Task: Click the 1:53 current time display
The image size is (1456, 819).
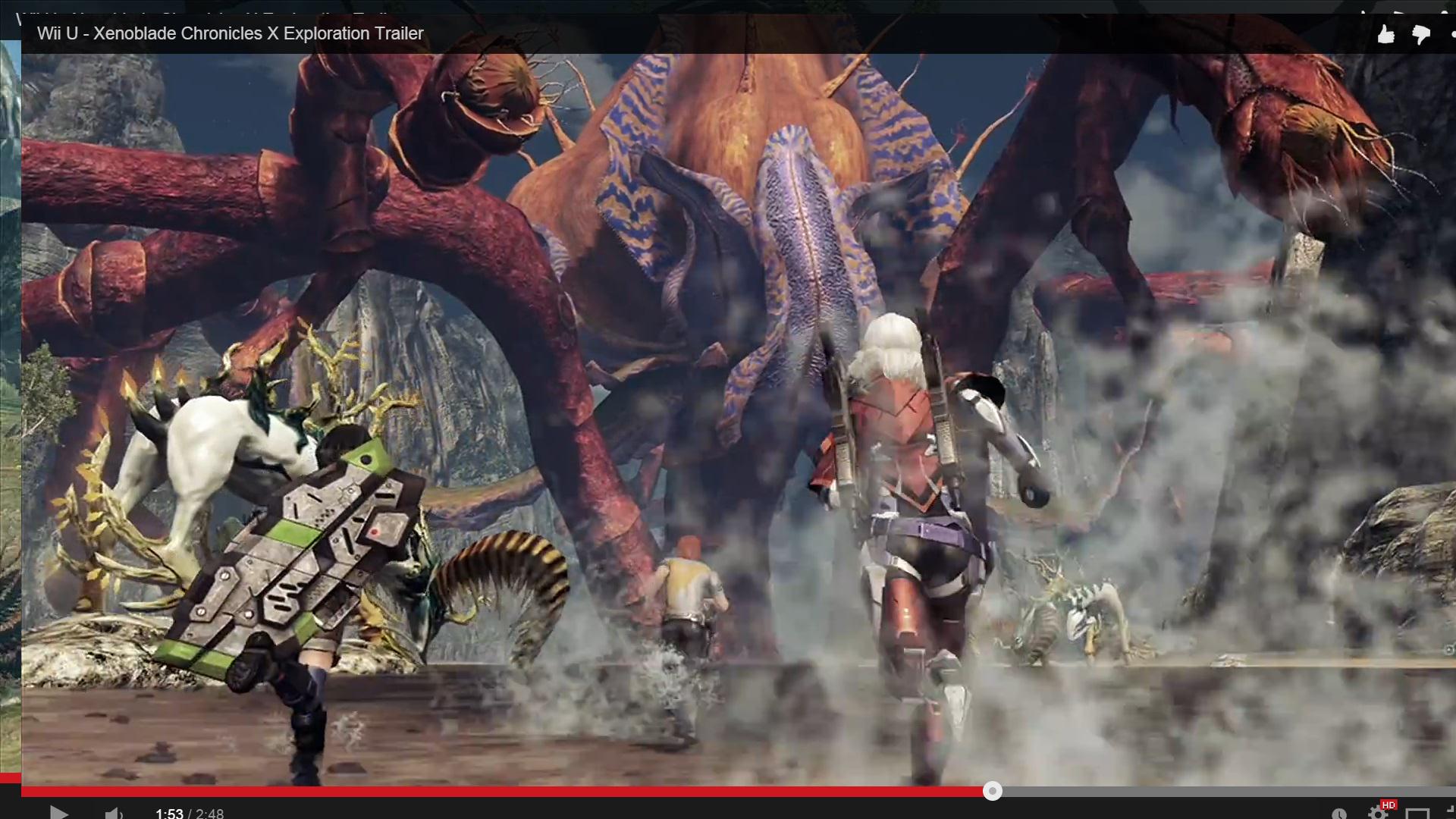Action: pos(169,813)
